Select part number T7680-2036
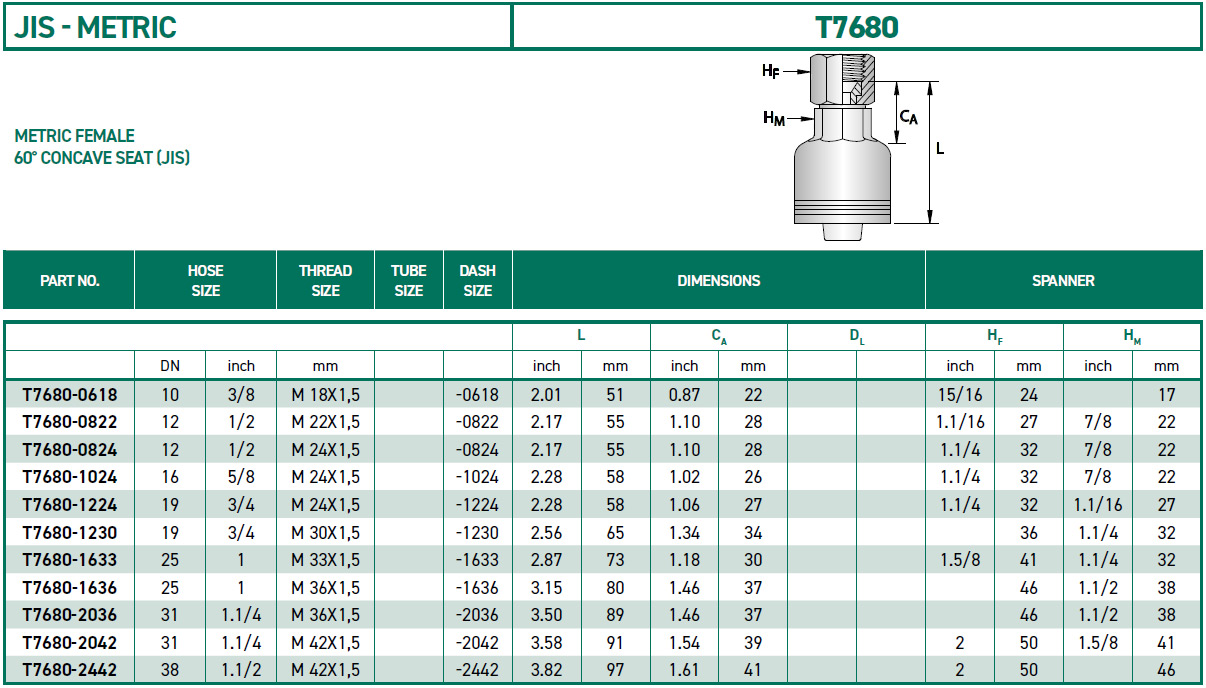The width and height of the screenshot is (1206, 688). pos(69,615)
